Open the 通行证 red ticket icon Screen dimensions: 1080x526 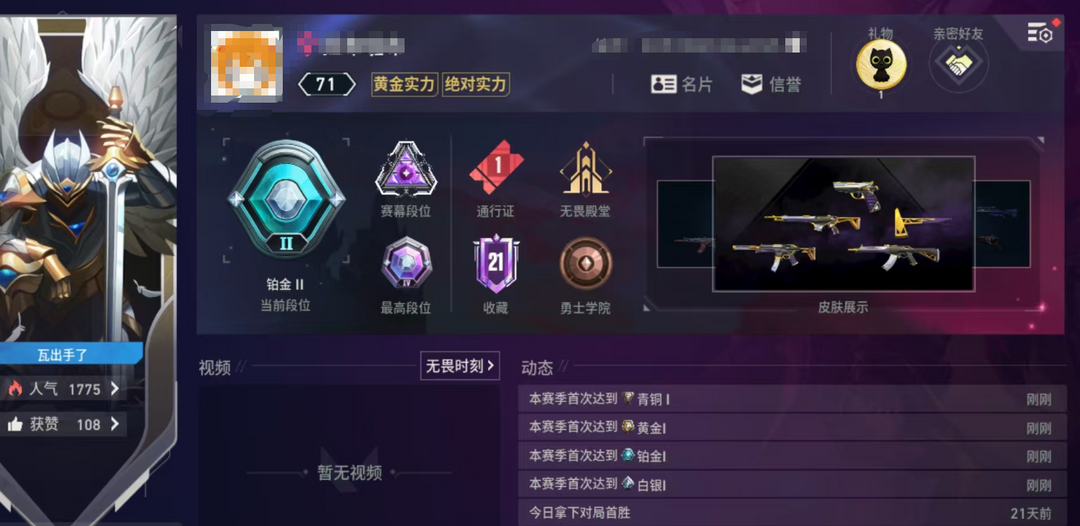coord(497,167)
